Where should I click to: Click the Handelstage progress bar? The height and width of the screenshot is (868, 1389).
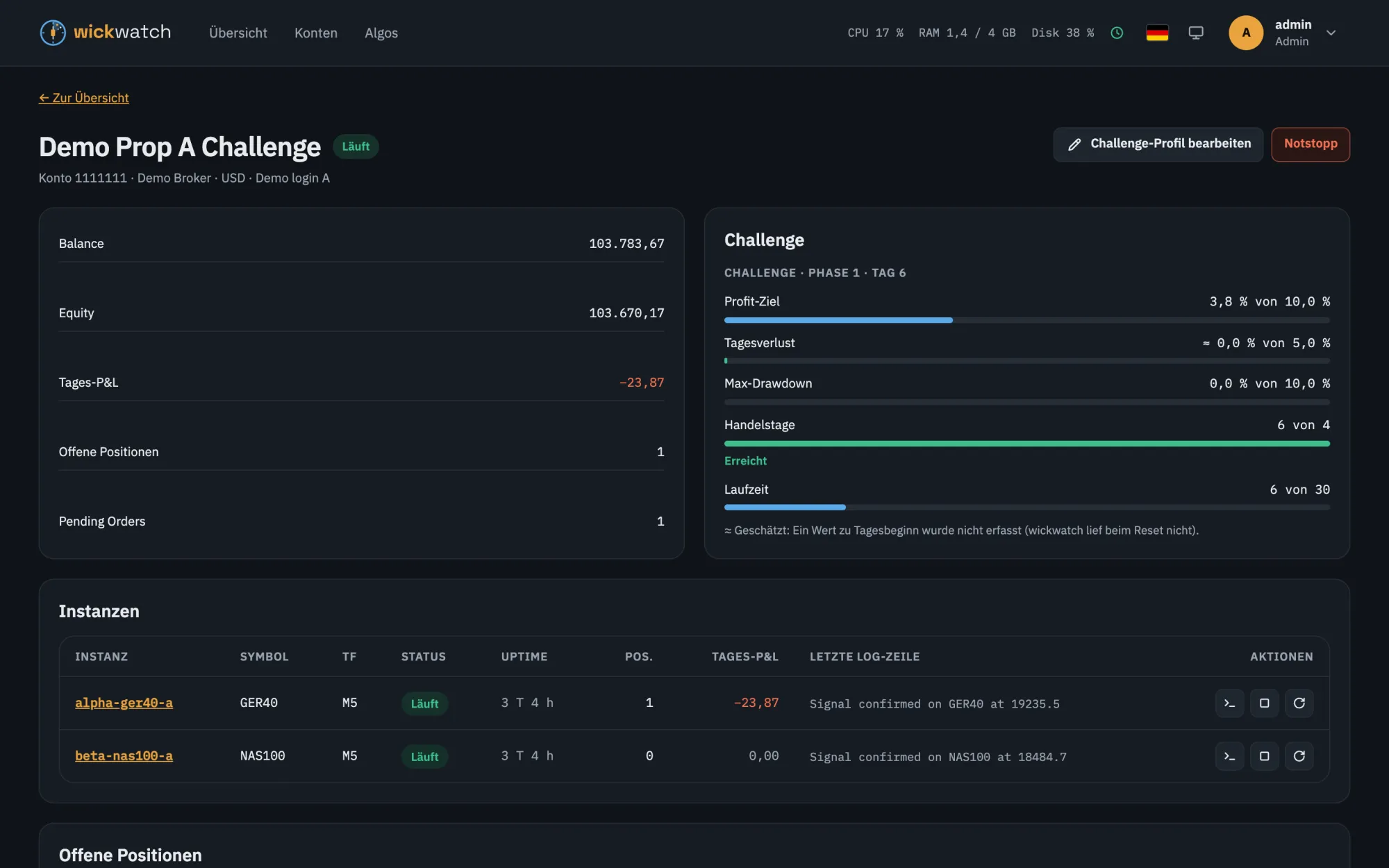coord(1026,444)
